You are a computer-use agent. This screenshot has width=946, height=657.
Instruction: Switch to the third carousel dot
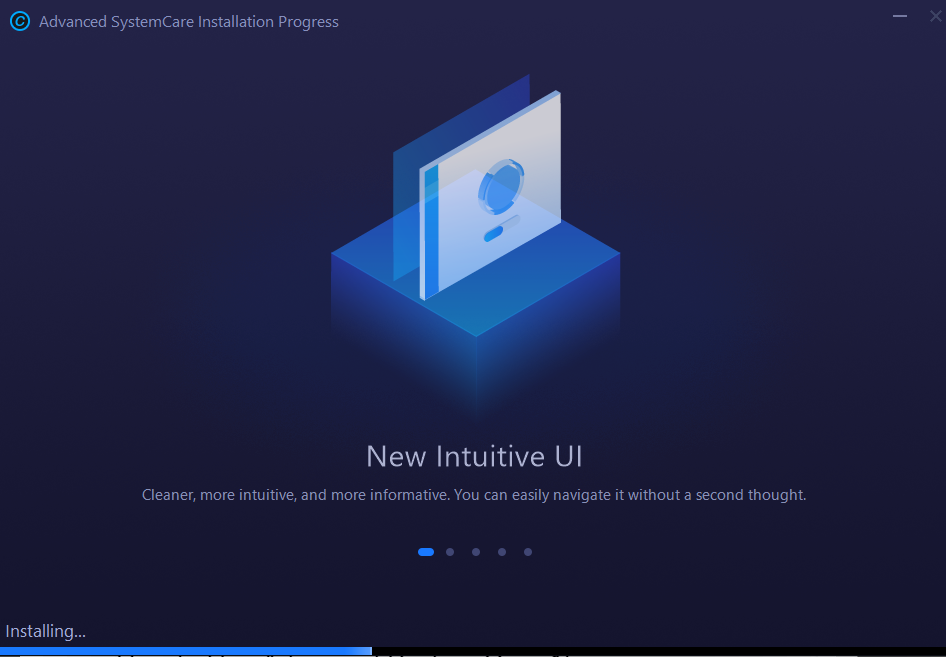point(475,551)
